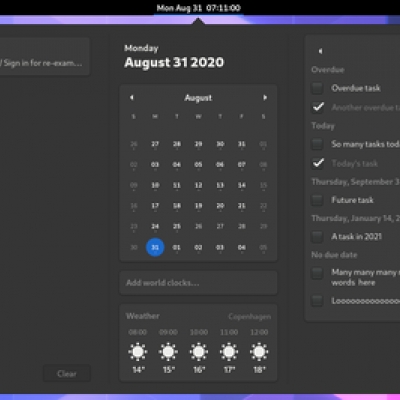Uncheck the Today's task checkbox
The width and height of the screenshot is (400, 400).
point(317,163)
